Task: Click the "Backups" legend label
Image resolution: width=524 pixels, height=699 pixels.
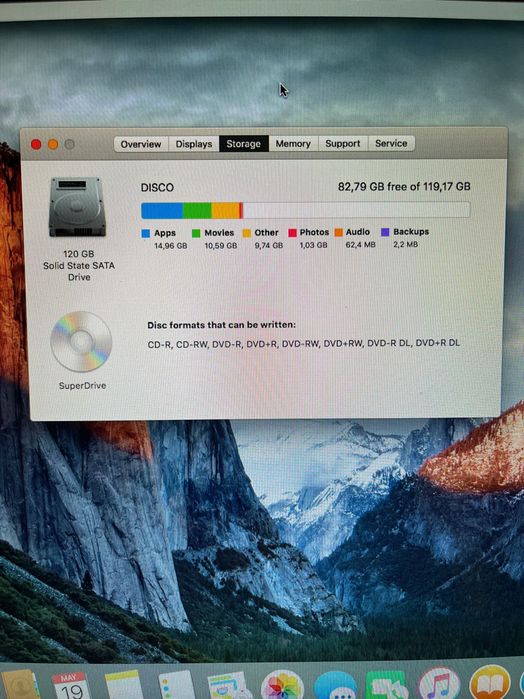Action: (x=411, y=231)
